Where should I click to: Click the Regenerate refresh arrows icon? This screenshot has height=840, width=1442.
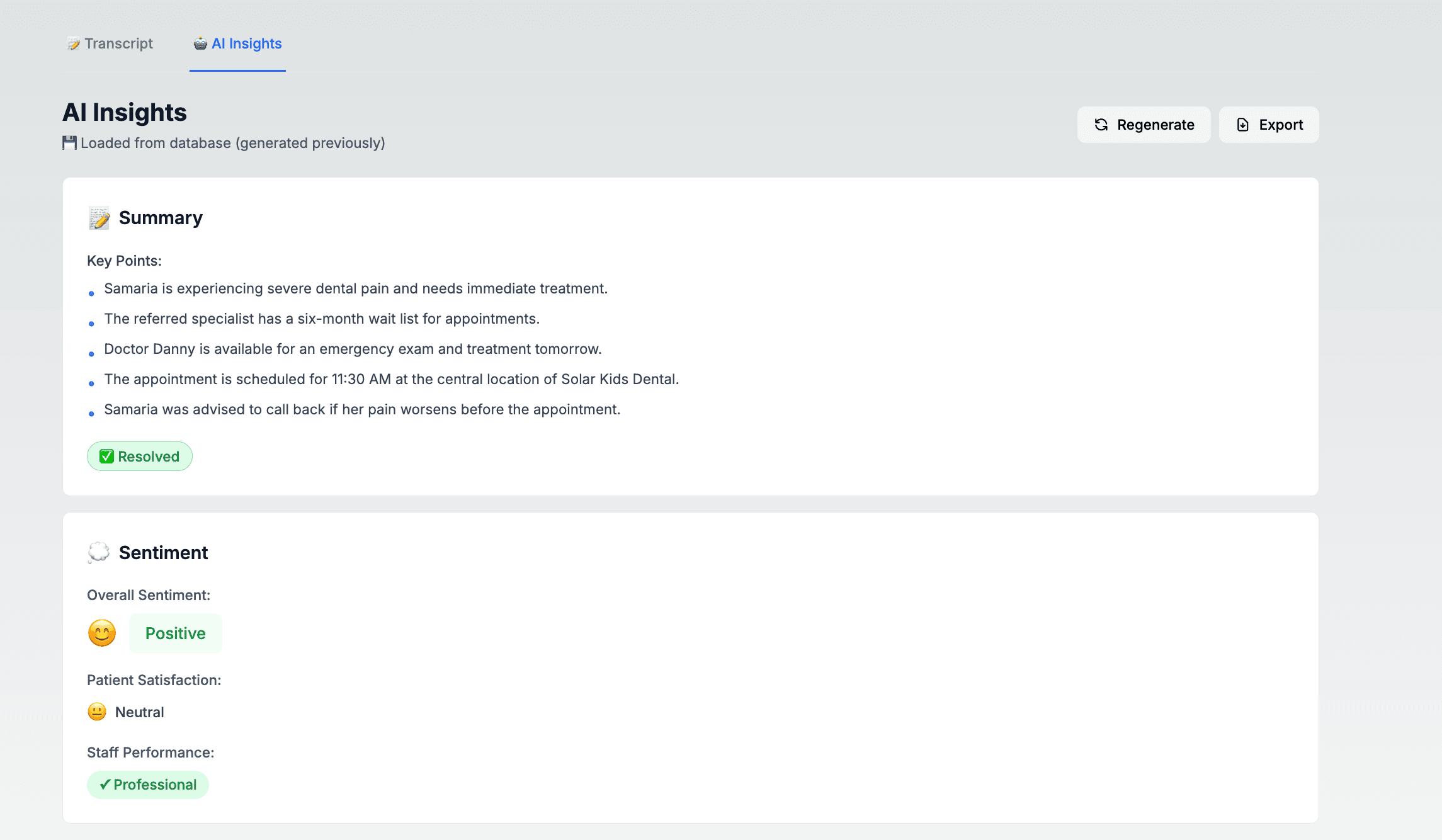[1101, 125]
